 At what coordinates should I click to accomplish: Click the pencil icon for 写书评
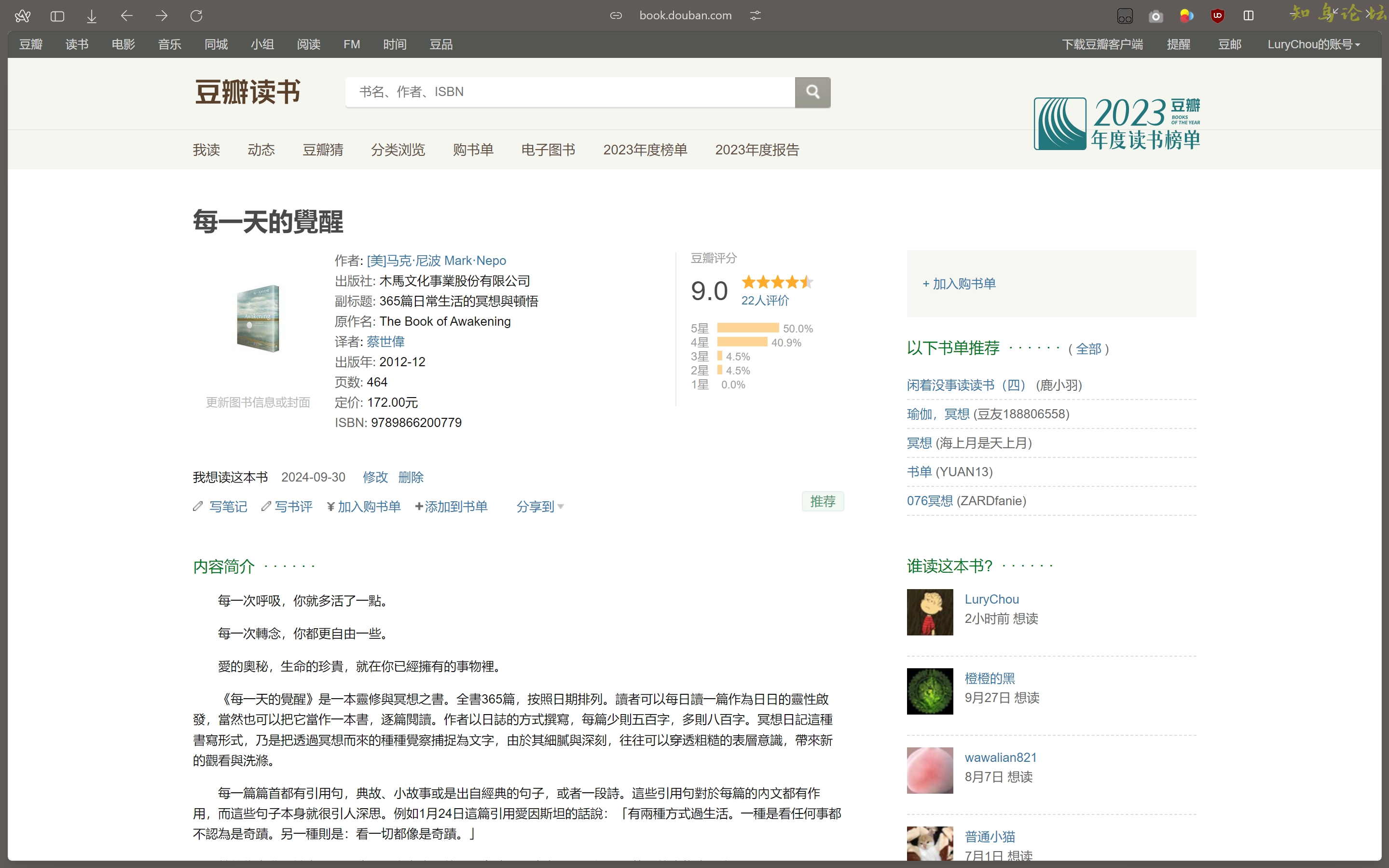click(x=266, y=506)
